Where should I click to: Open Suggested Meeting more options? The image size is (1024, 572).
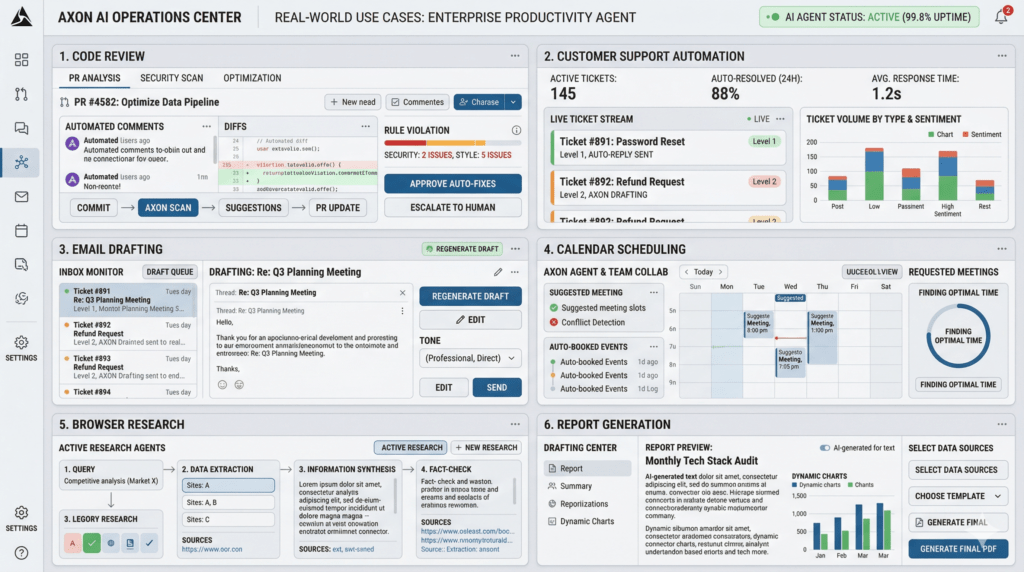[x=653, y=293]
